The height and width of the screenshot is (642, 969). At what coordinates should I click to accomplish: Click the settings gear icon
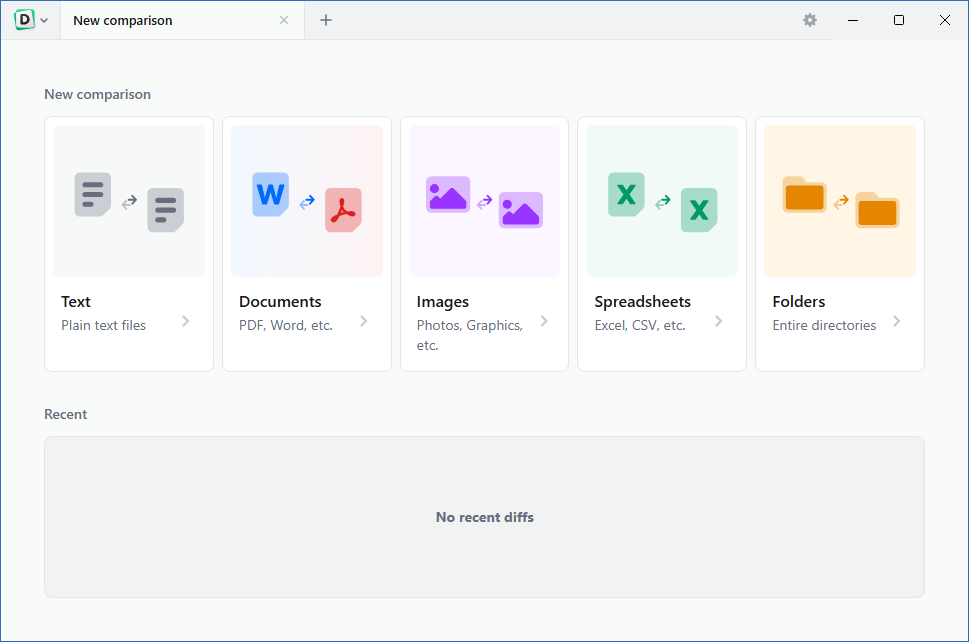click(810, 20)
